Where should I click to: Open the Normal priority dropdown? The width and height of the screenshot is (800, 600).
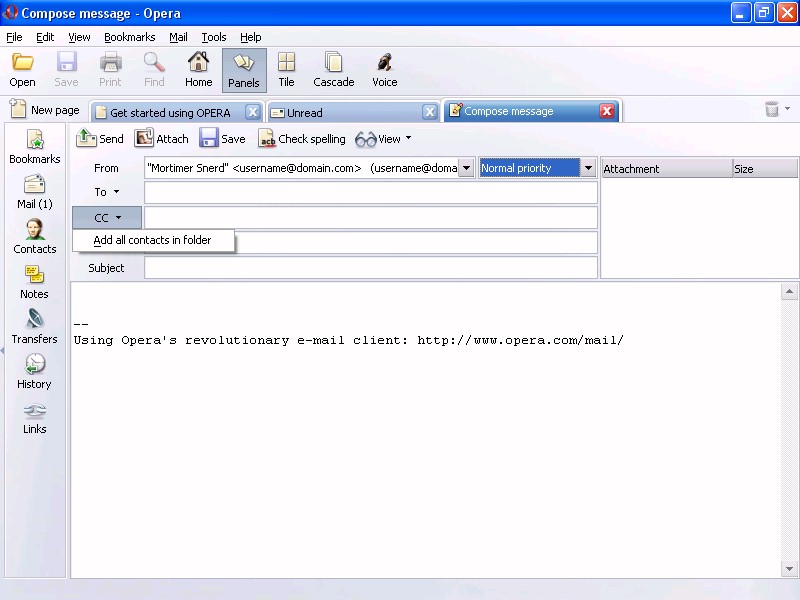click(x=588, y=168)
